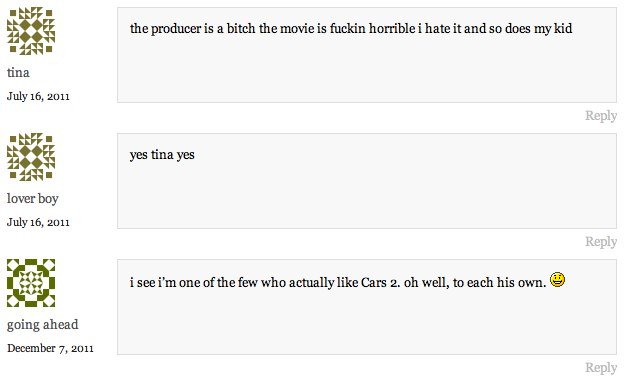The image size is (624, 381).
Task: Click empty area of tina's comment box
Action: pyautogui.click(x=367, y=70)
